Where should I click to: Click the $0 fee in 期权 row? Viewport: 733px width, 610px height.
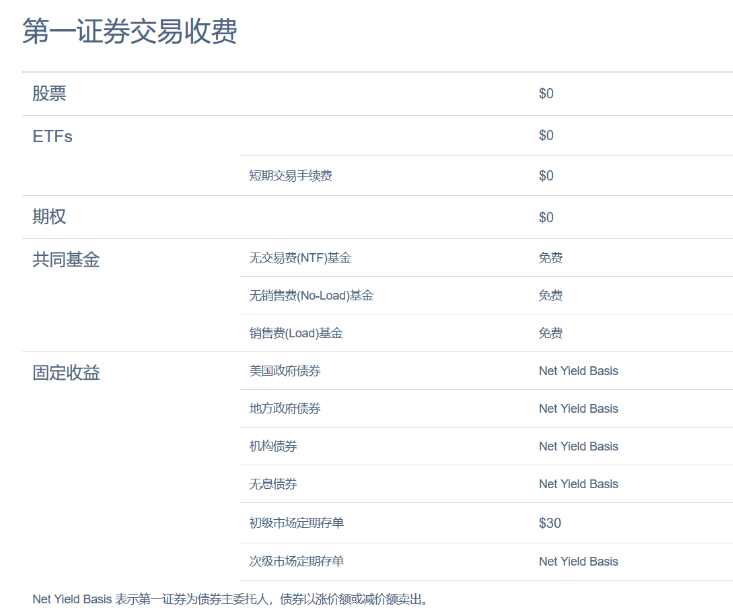coord(546,217)
